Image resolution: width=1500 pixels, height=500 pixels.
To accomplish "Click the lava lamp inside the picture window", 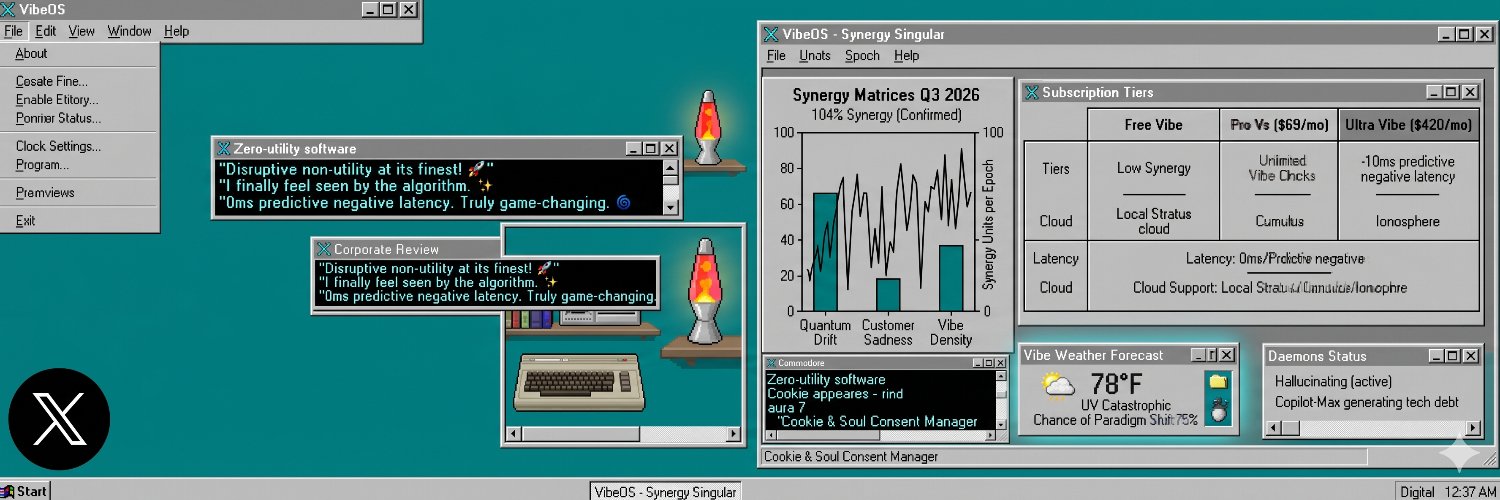I will tap(704, 290).
